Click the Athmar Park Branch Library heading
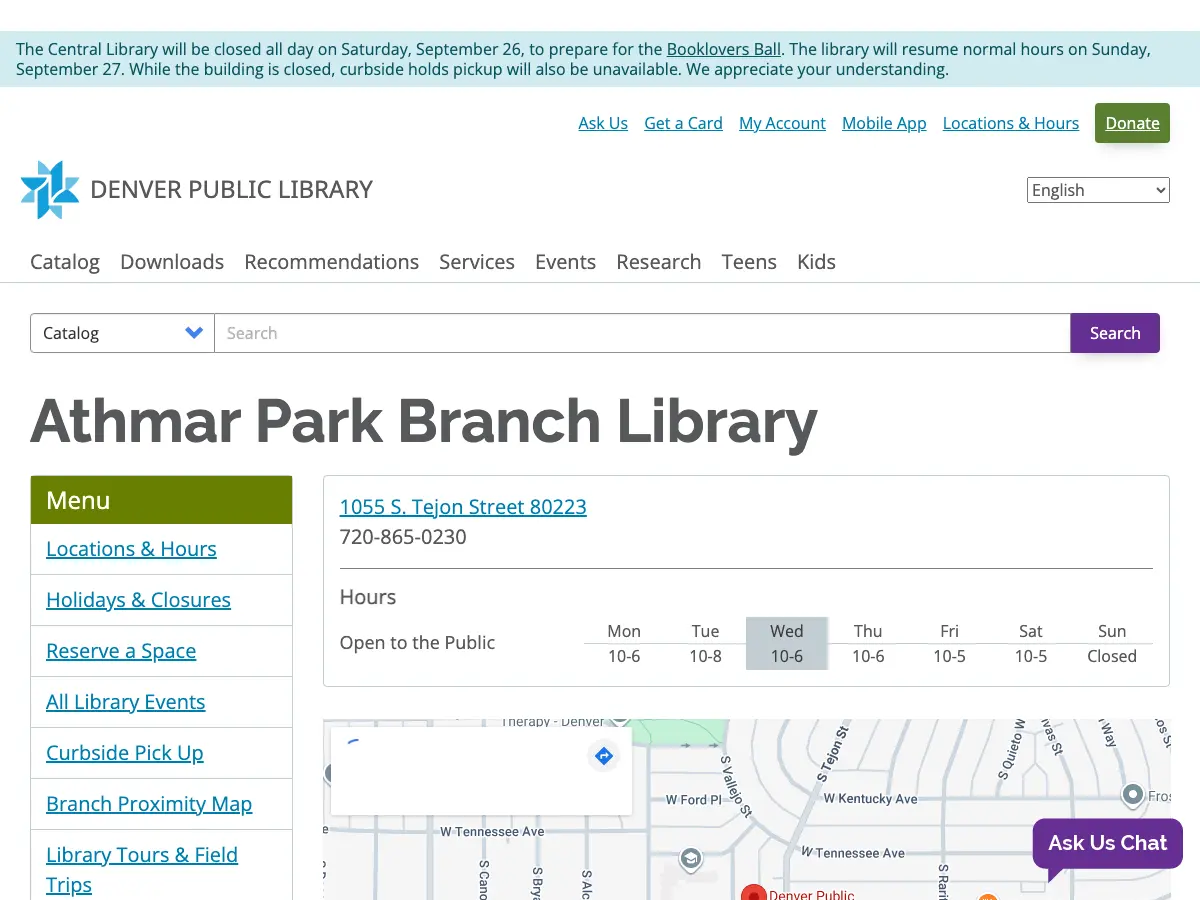The height and width of the screenshot is (900, 1200). pos(424,421)
